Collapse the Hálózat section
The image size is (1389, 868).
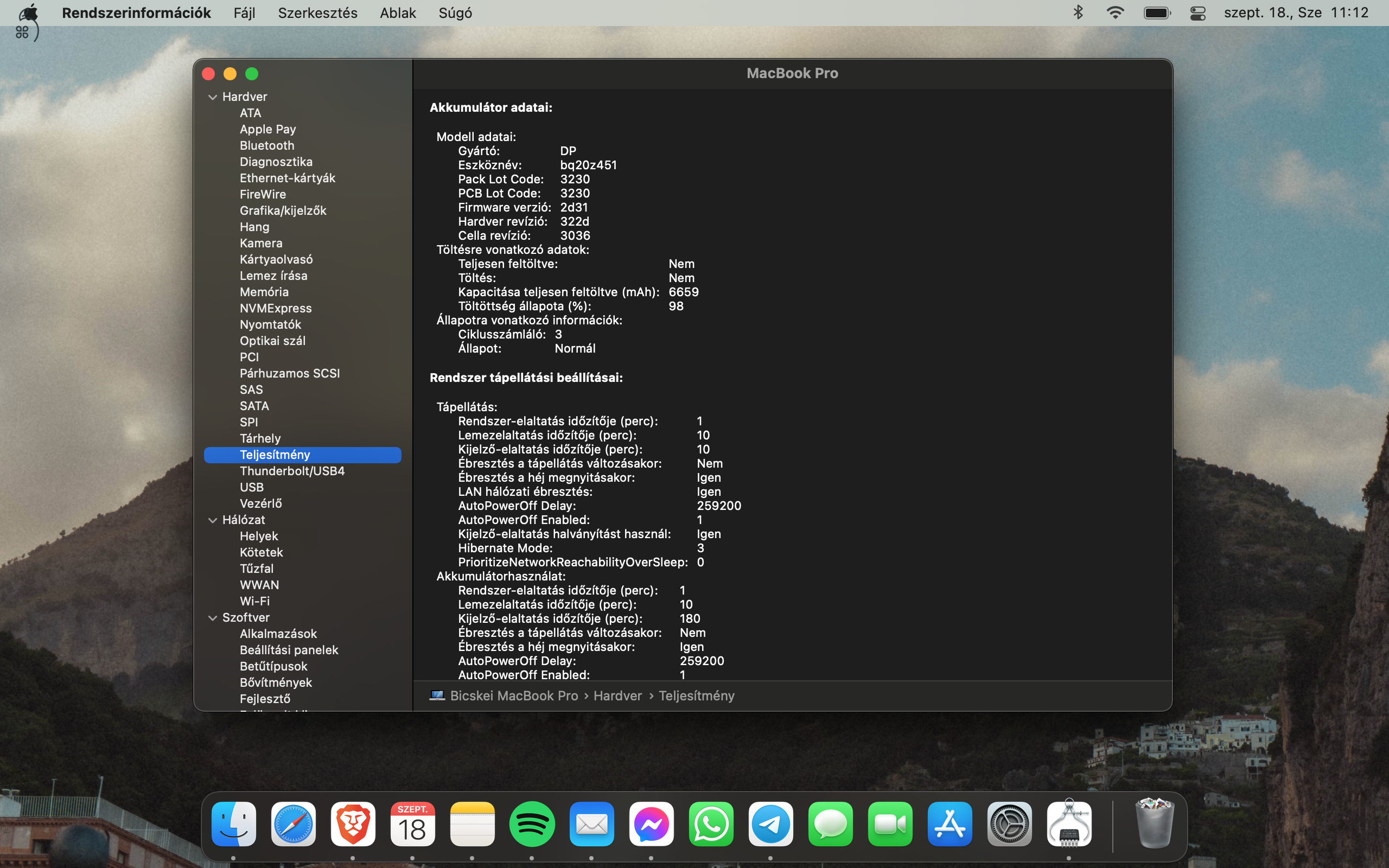[x=212, y=520]
